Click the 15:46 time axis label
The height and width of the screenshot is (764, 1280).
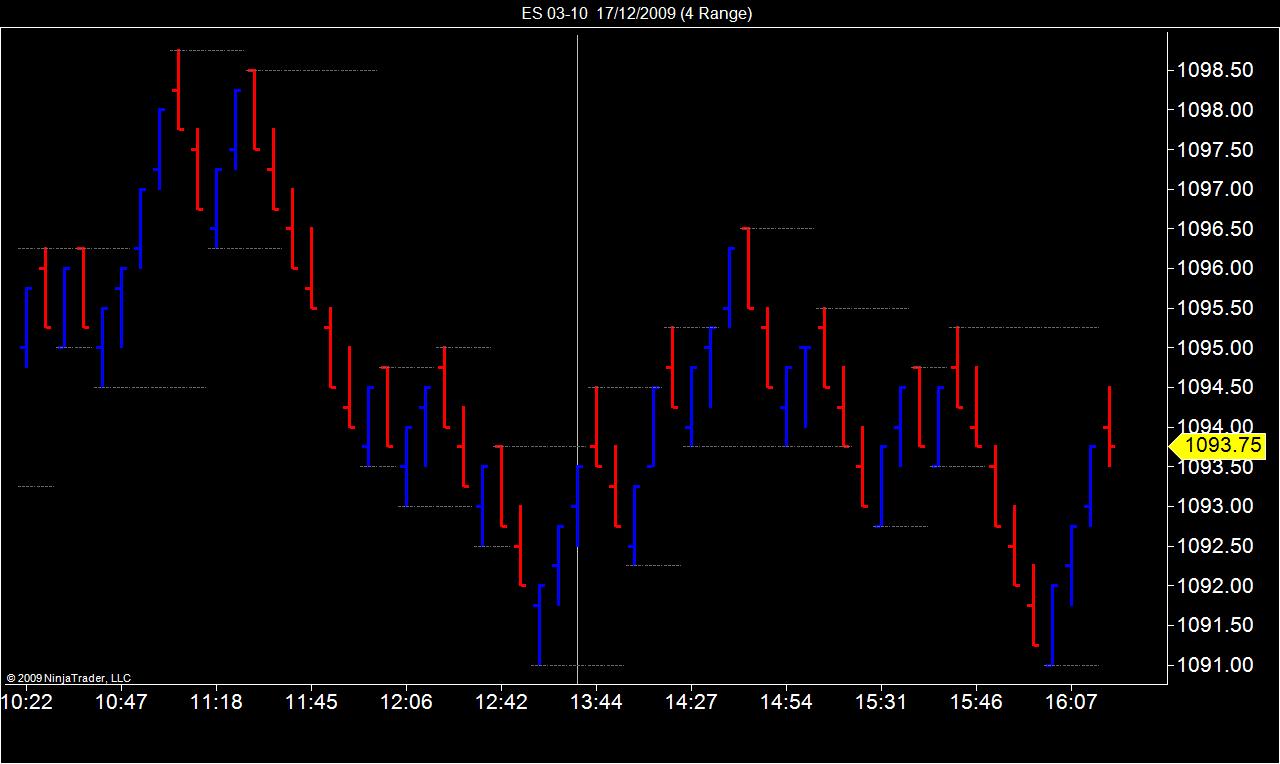point(976,702)
